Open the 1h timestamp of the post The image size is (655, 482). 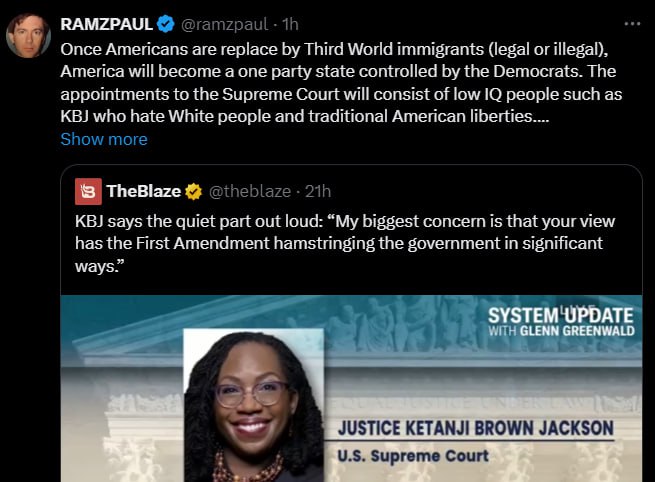[x=290, y=24]
